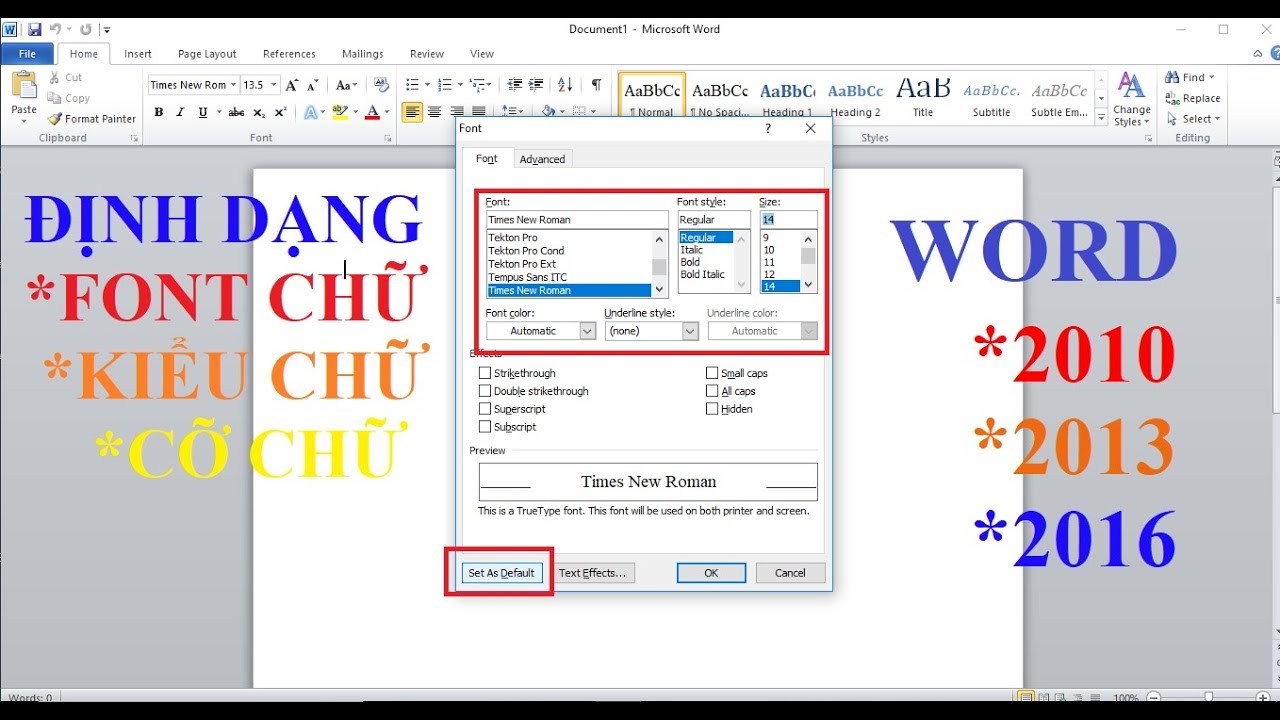Open the ribbon font size dropdown
1280x720 pixels.
click(274, 85)
